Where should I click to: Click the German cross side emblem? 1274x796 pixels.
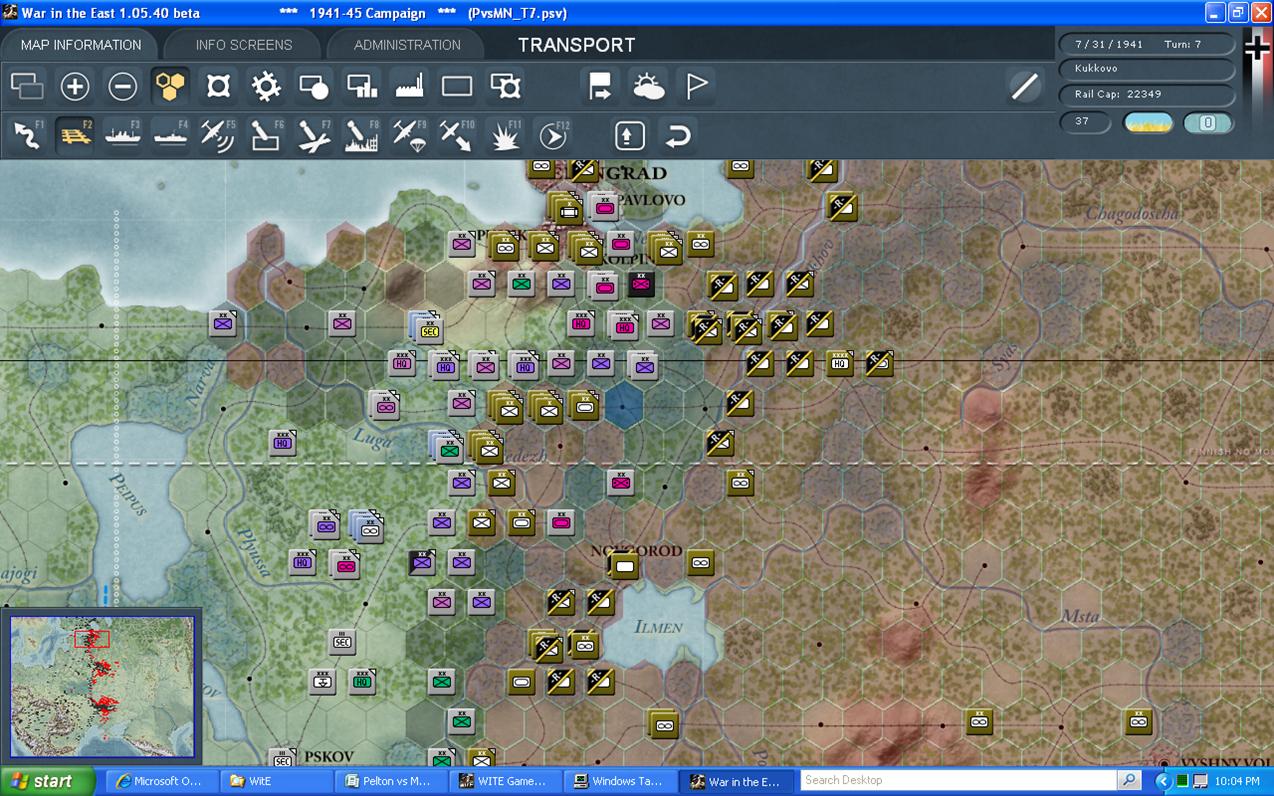pyautogui.click(x=1256, y=48)
